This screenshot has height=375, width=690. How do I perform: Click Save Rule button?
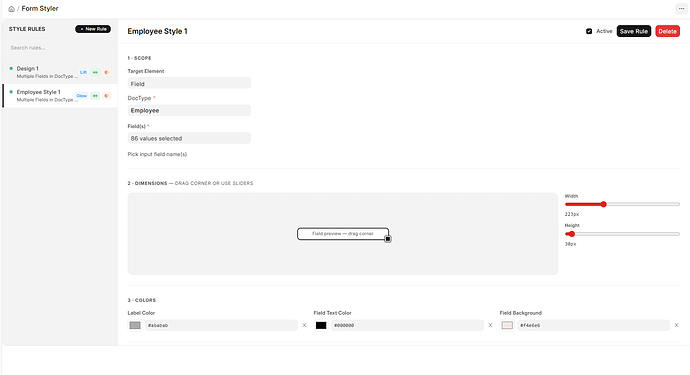pyautogui.click(x=634, y=31)
